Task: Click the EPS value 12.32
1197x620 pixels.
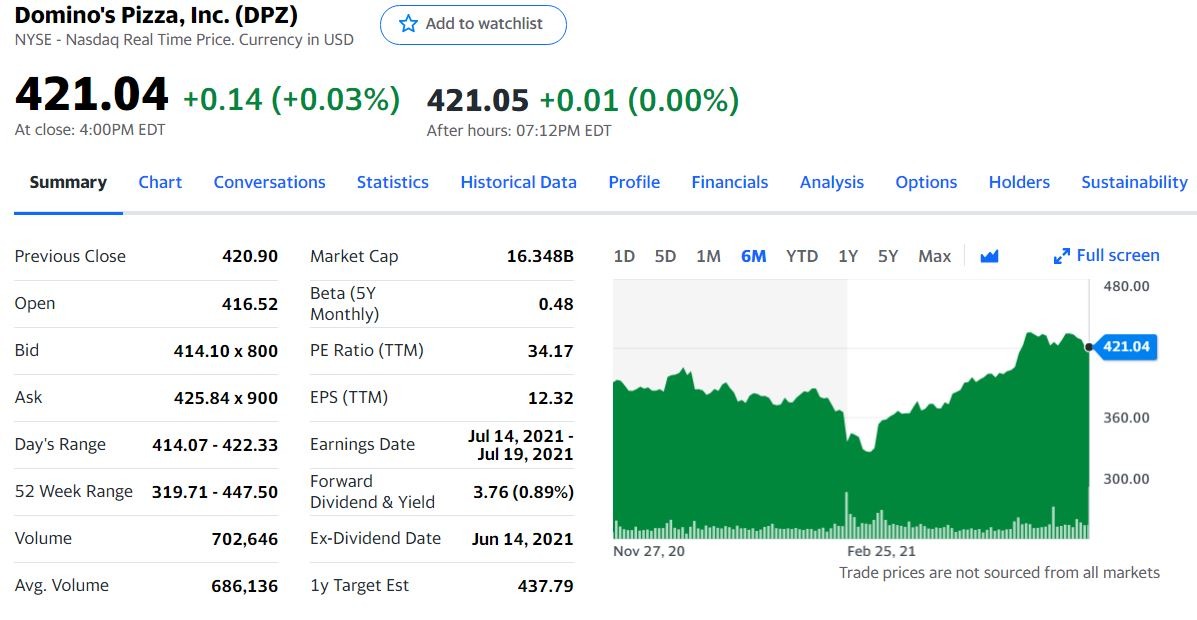Action: pos(550,398)
